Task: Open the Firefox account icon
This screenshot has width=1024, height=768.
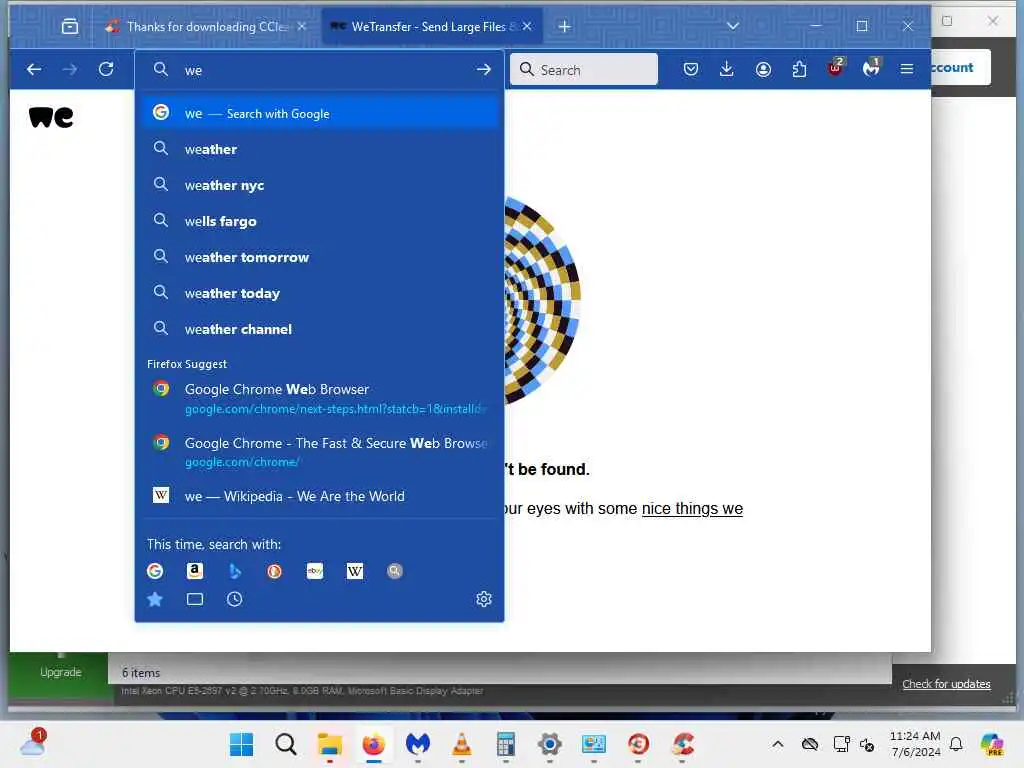Action: click(763, 69)
